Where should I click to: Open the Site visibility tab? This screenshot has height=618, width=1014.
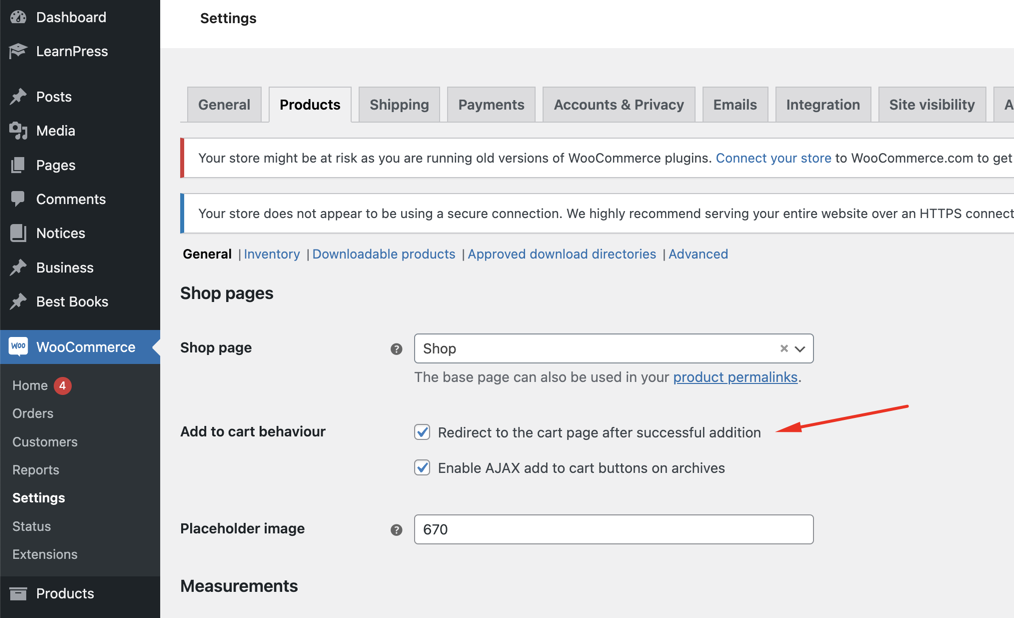pos(932,105)
